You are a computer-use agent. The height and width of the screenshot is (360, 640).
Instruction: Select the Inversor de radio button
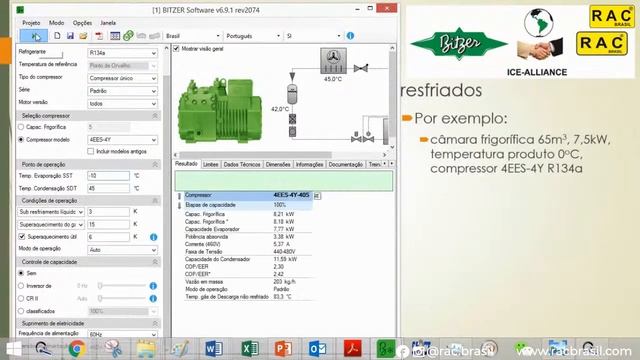[21, 286]
